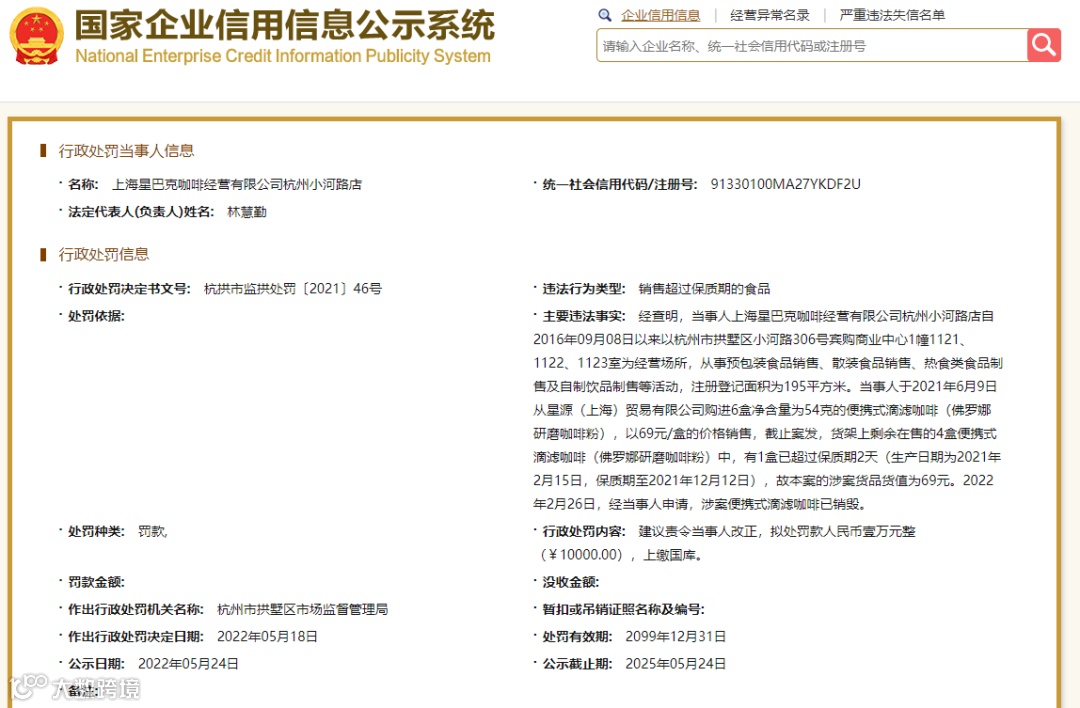Click validity date 2099年12月31日
The image size is (1080, 708).
[676, 636]
